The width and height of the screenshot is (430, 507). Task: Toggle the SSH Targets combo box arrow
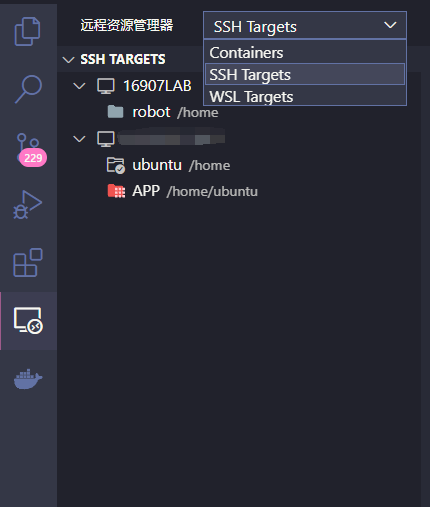tap(390, 25)
